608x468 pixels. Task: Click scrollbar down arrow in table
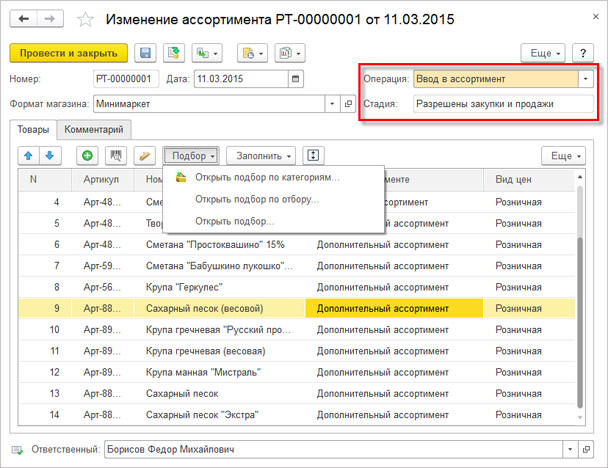coord(580,417)
